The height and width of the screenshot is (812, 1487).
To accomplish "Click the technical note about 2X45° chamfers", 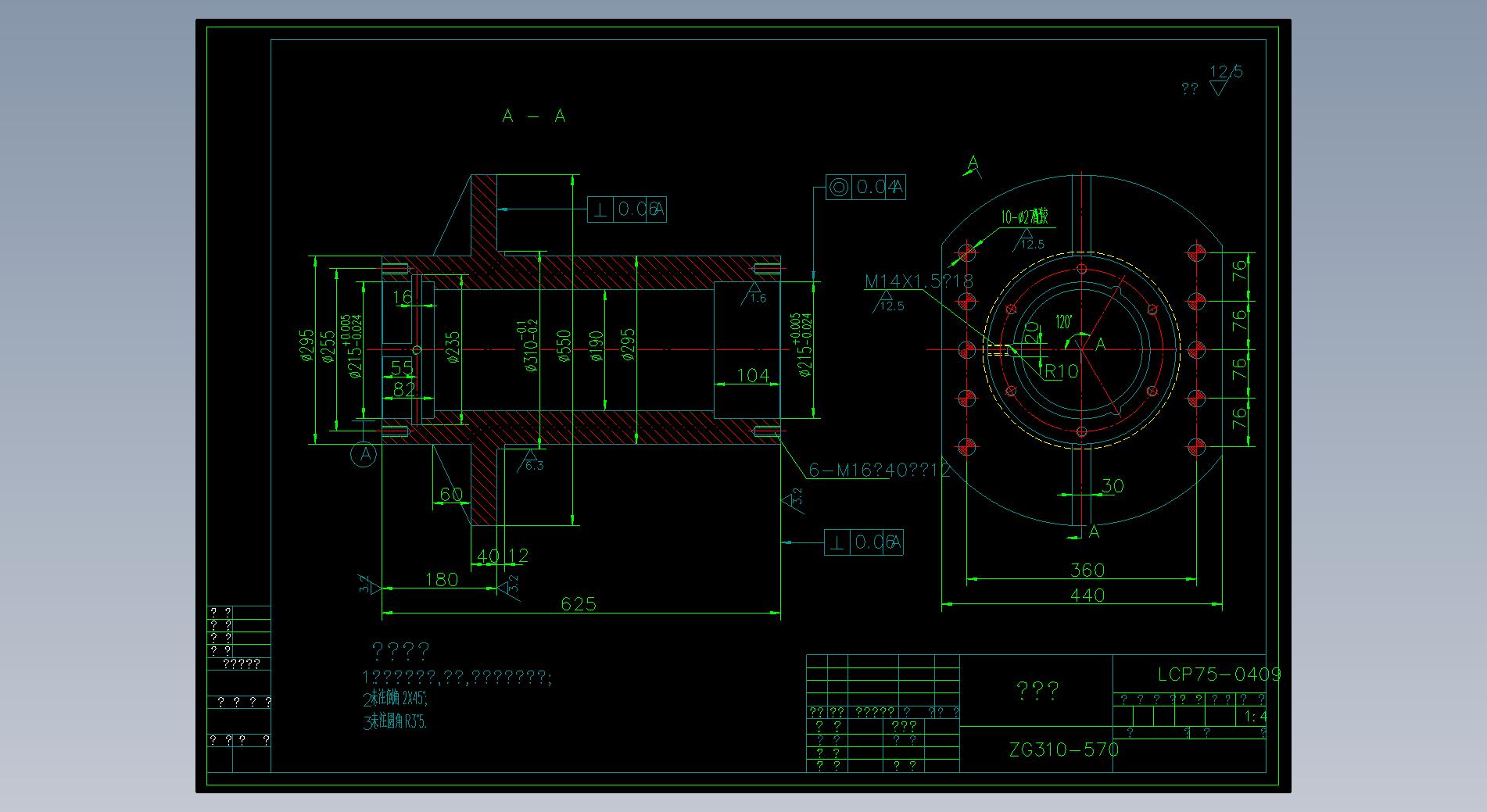I will pyautogui.click(x=396, y=699).
